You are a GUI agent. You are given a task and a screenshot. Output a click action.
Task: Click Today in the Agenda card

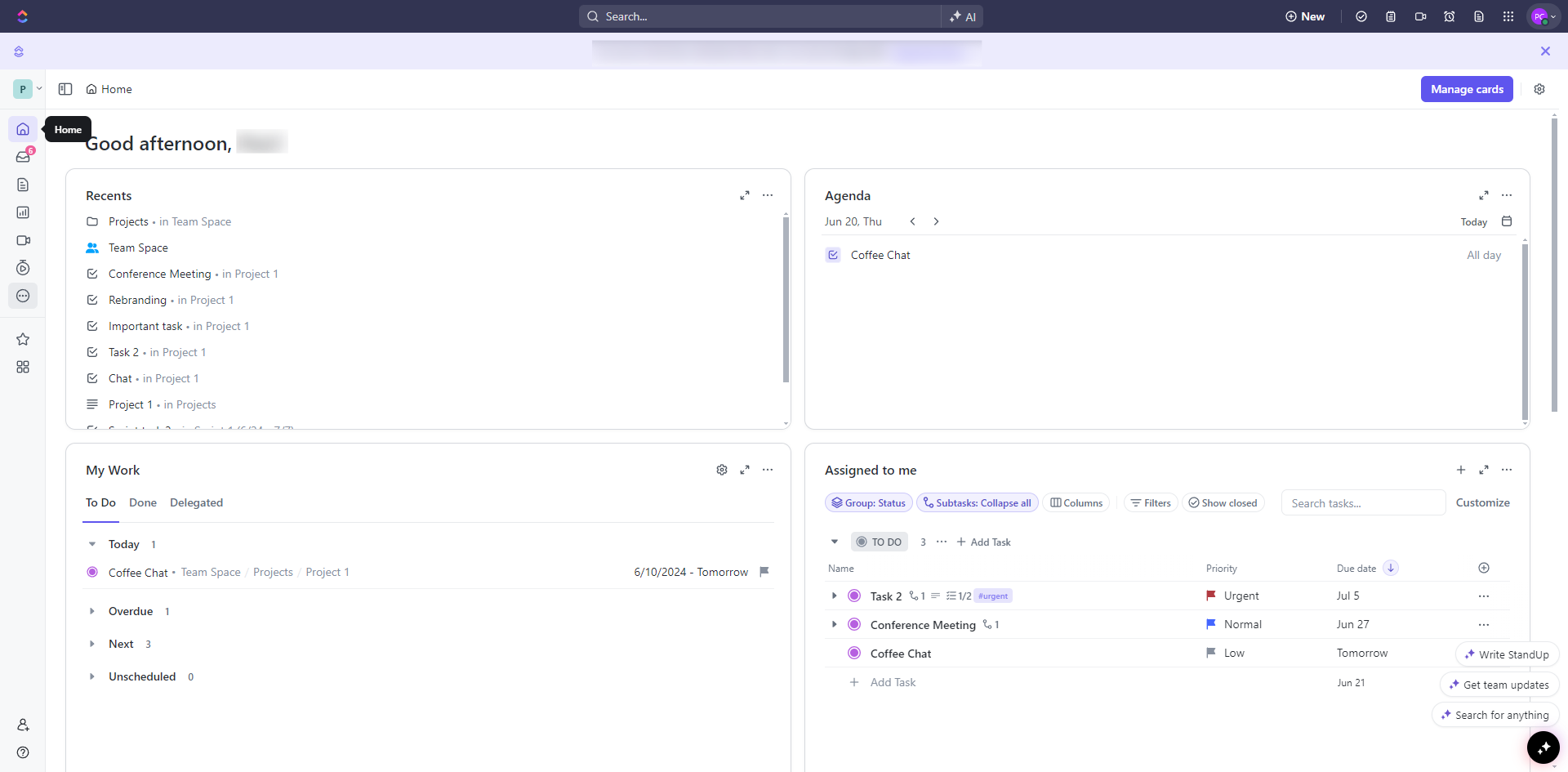tap(1473, 222)
